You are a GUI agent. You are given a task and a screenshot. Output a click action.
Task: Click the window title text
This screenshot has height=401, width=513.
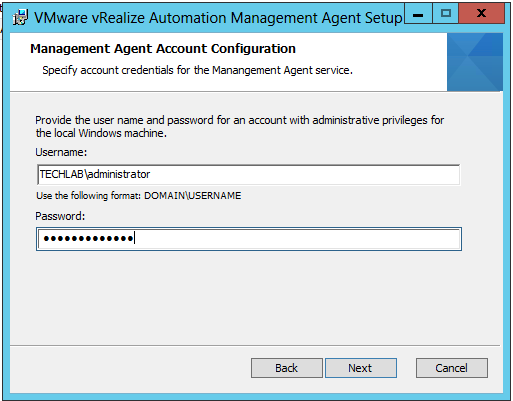[218, 18]
